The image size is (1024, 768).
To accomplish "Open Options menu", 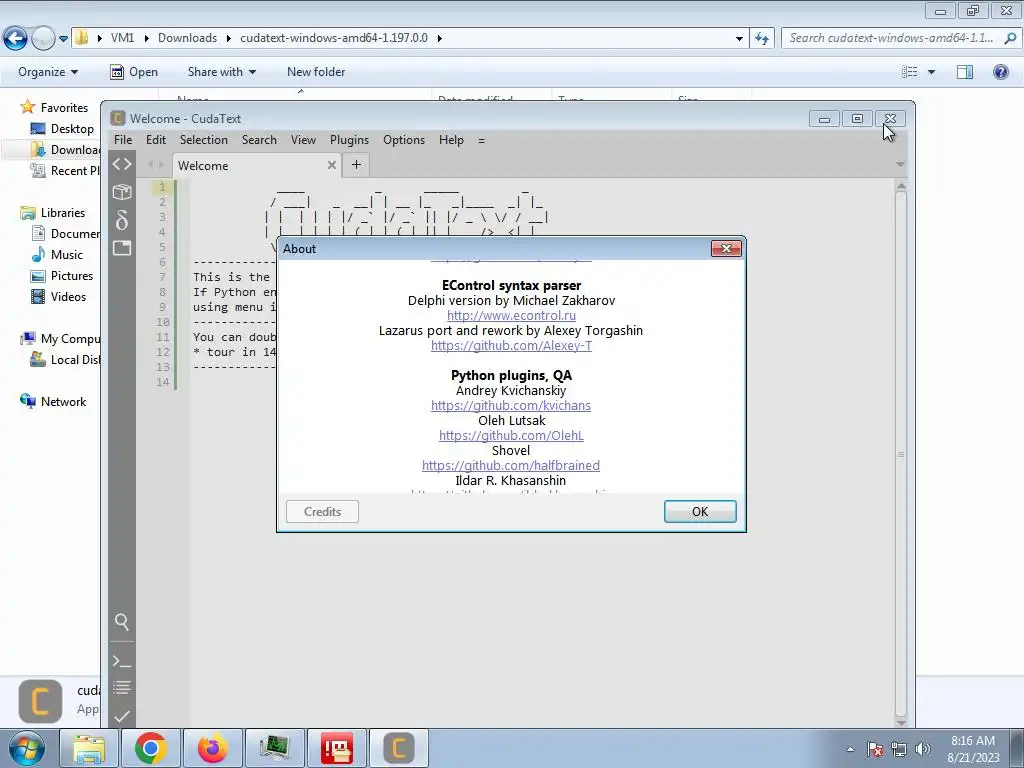I will click(404, 140).
